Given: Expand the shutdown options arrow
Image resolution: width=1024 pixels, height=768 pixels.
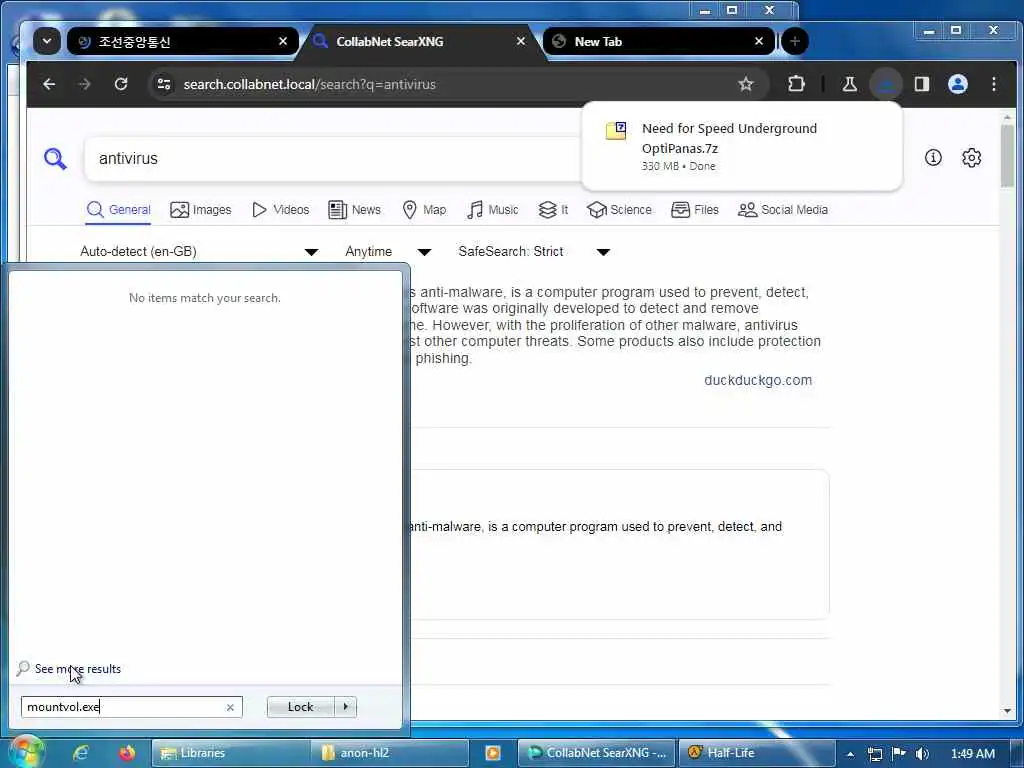Looking at the screenshot, I should click(345, 707).
